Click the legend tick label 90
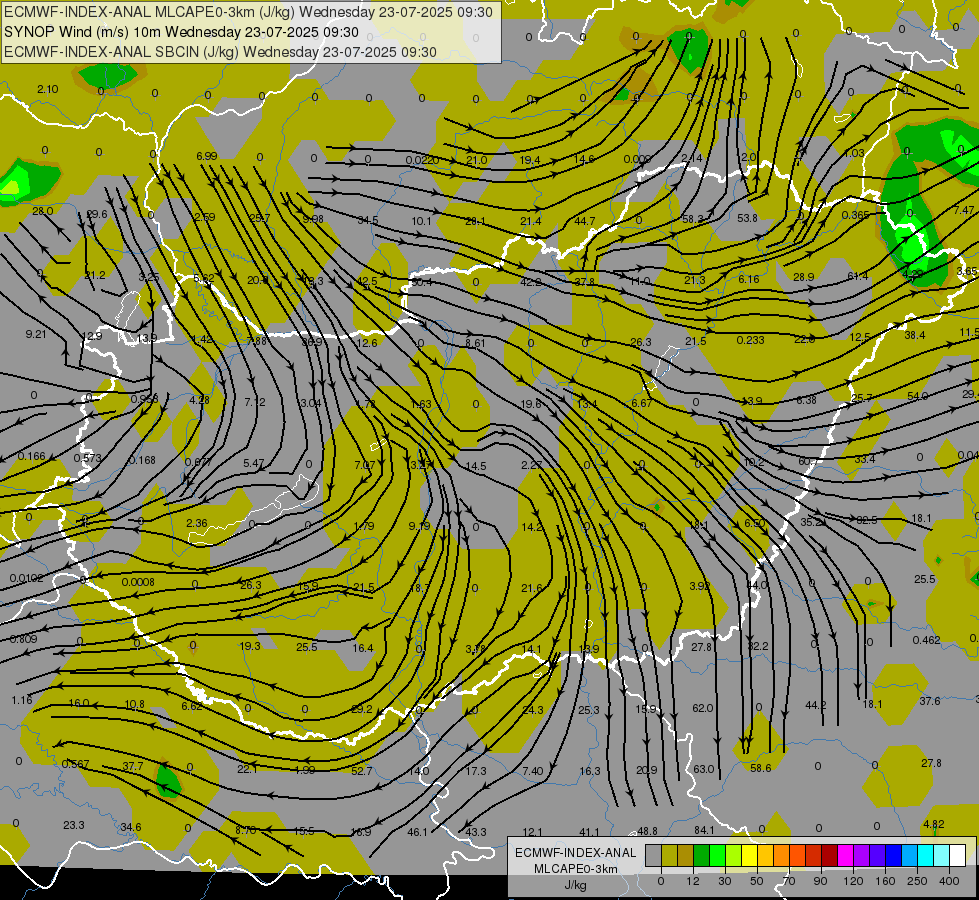 pos(820,881)
